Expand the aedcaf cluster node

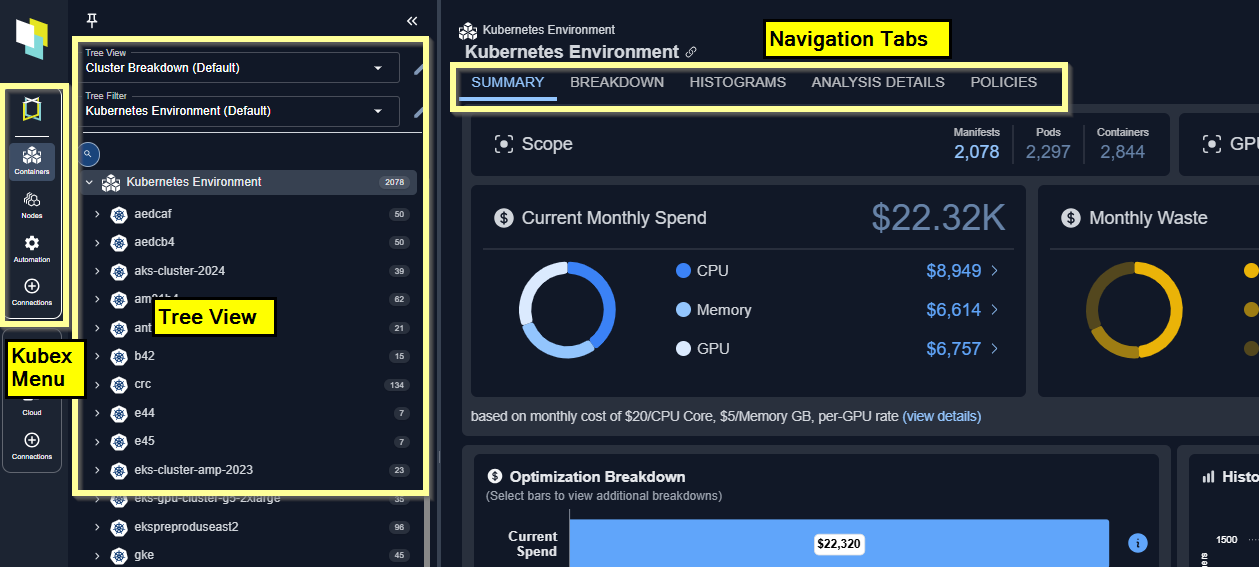click(x=97, y=214)
